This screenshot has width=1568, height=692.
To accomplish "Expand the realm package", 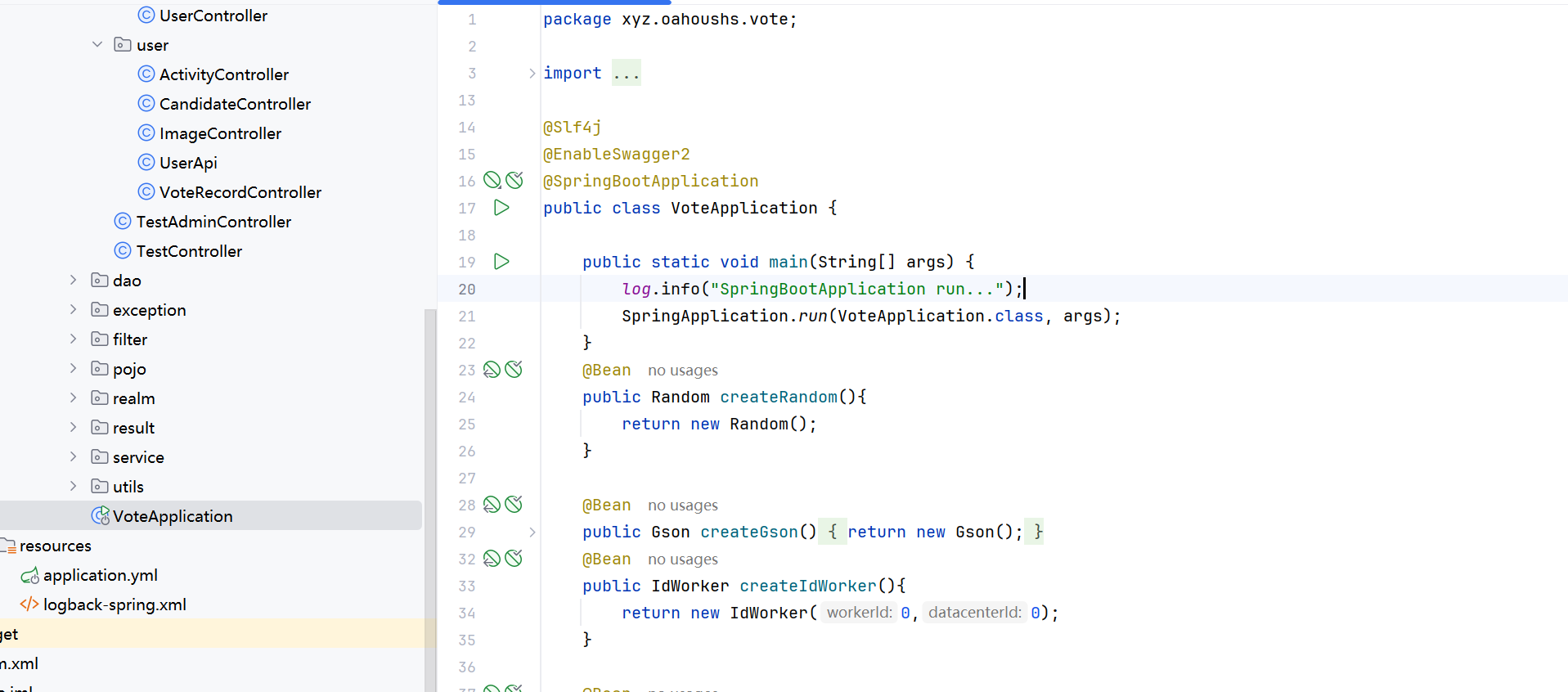I will 74,398.
